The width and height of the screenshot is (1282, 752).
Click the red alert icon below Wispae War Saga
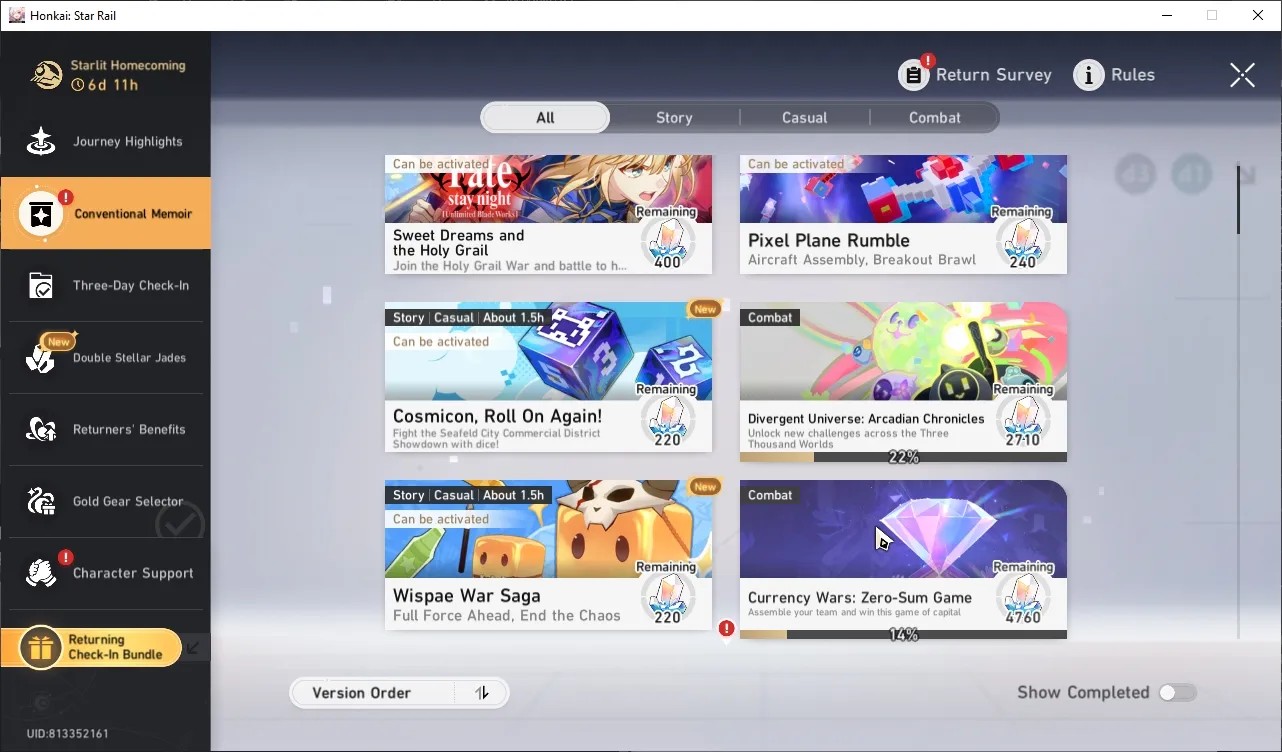(x=727, y=628)
